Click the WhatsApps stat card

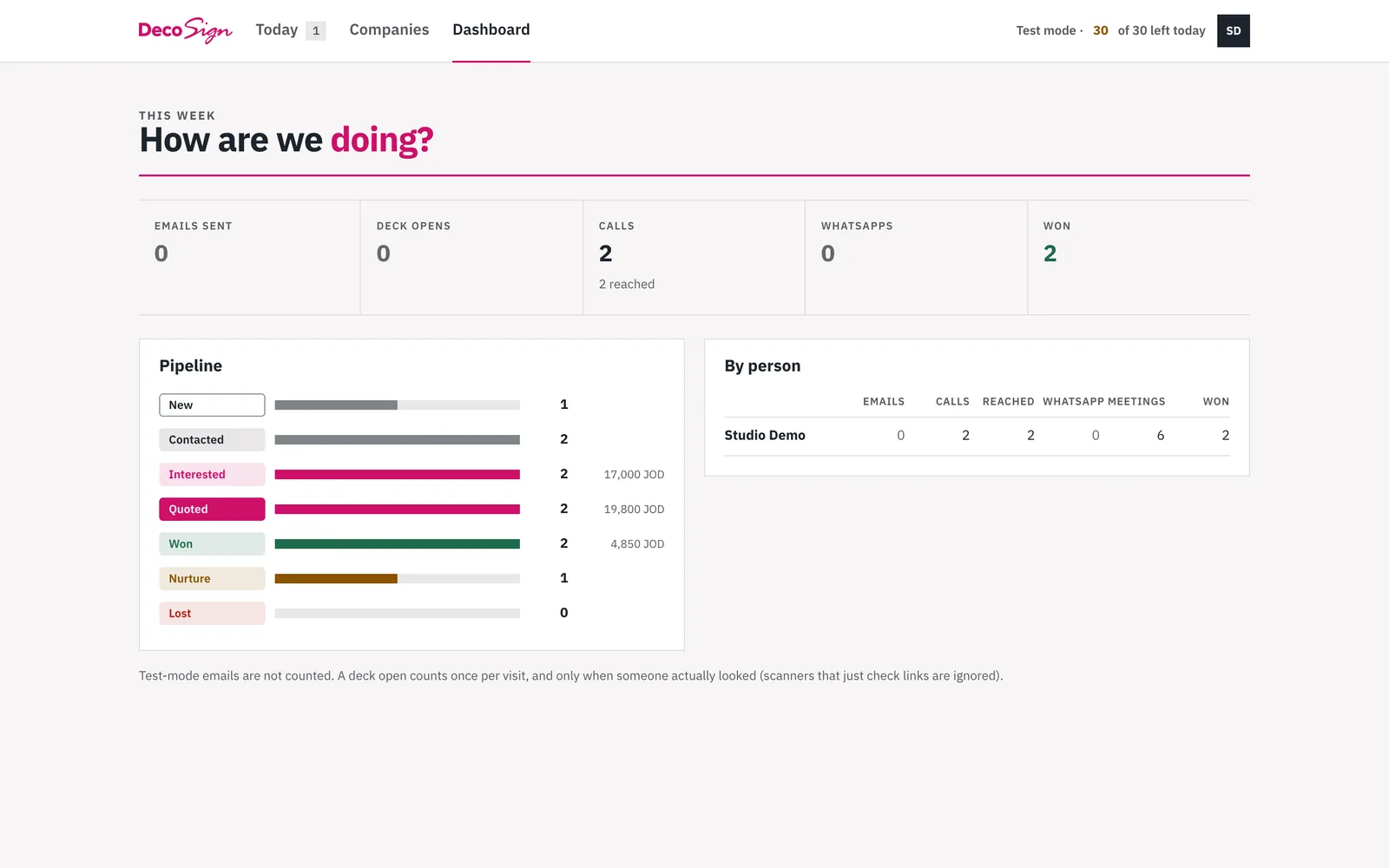(916, 258)
